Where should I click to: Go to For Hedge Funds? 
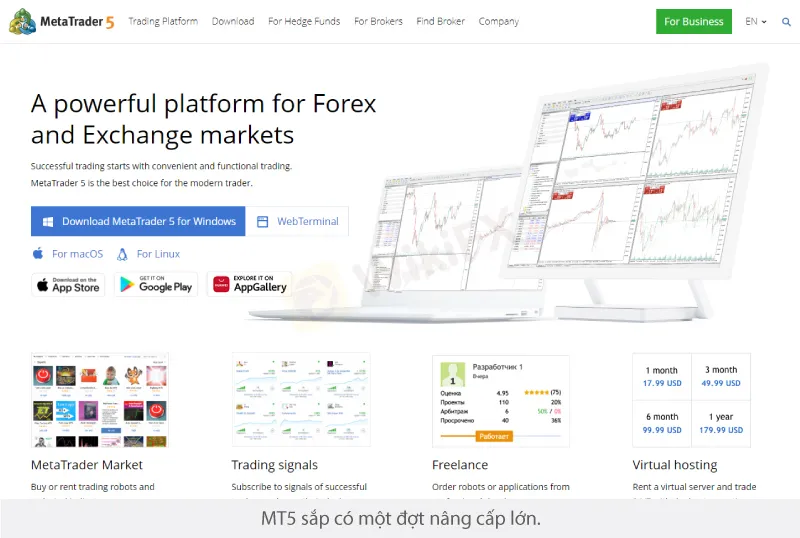coord(304,21)
